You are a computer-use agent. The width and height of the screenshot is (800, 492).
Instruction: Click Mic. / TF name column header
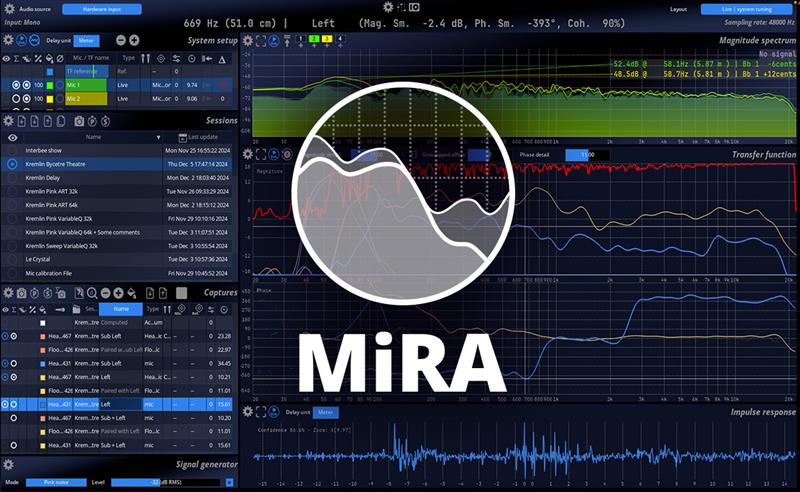91,58
